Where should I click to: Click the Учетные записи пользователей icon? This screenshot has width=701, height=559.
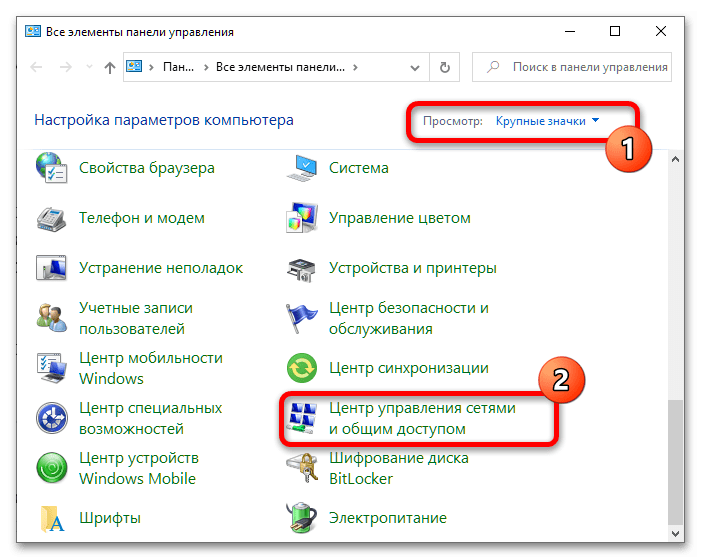point(51,318)
